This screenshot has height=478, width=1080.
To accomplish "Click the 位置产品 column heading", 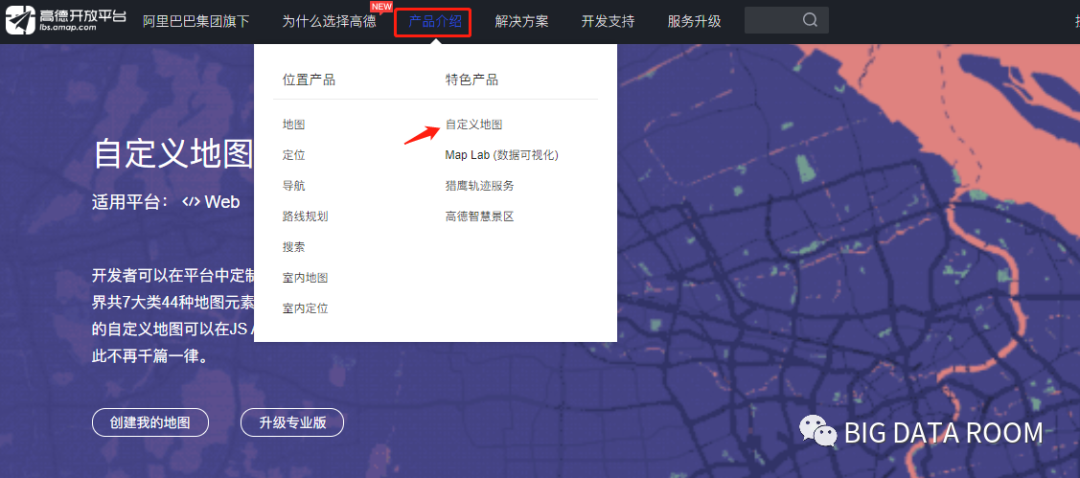I will [309, 80].
